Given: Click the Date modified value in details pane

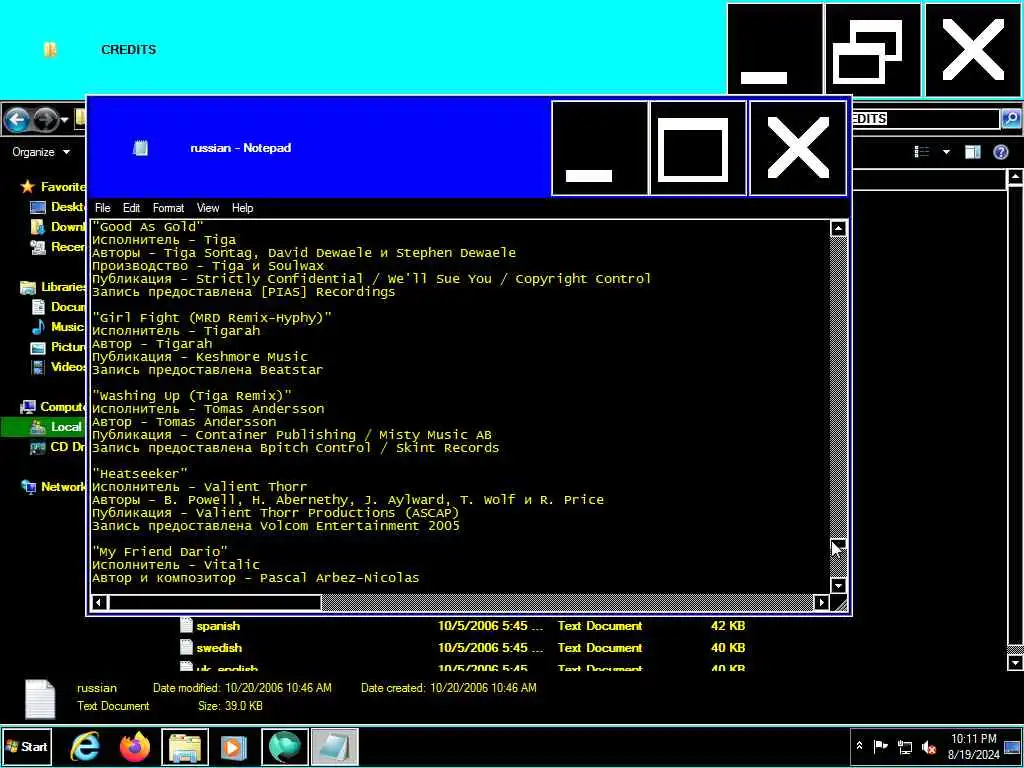Looking at the screenshot, I should [x=278, y=688].
